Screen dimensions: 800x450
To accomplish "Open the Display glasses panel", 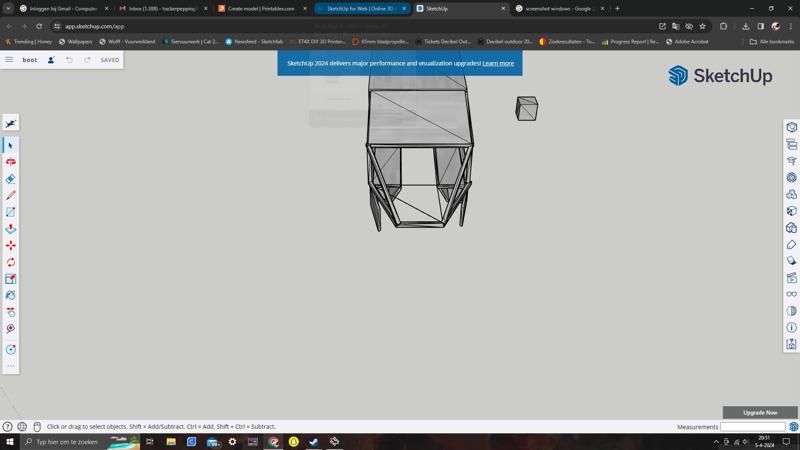I will pyautogui.click(x=791, y=294).
